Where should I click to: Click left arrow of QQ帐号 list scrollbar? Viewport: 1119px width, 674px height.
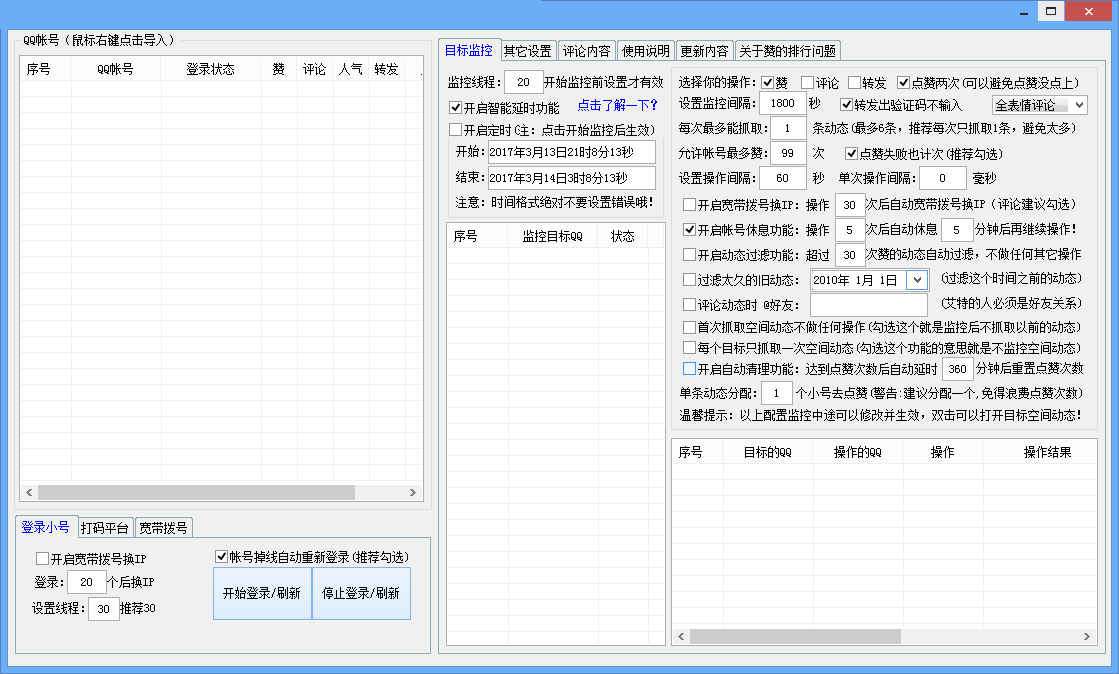pos(29,493)
